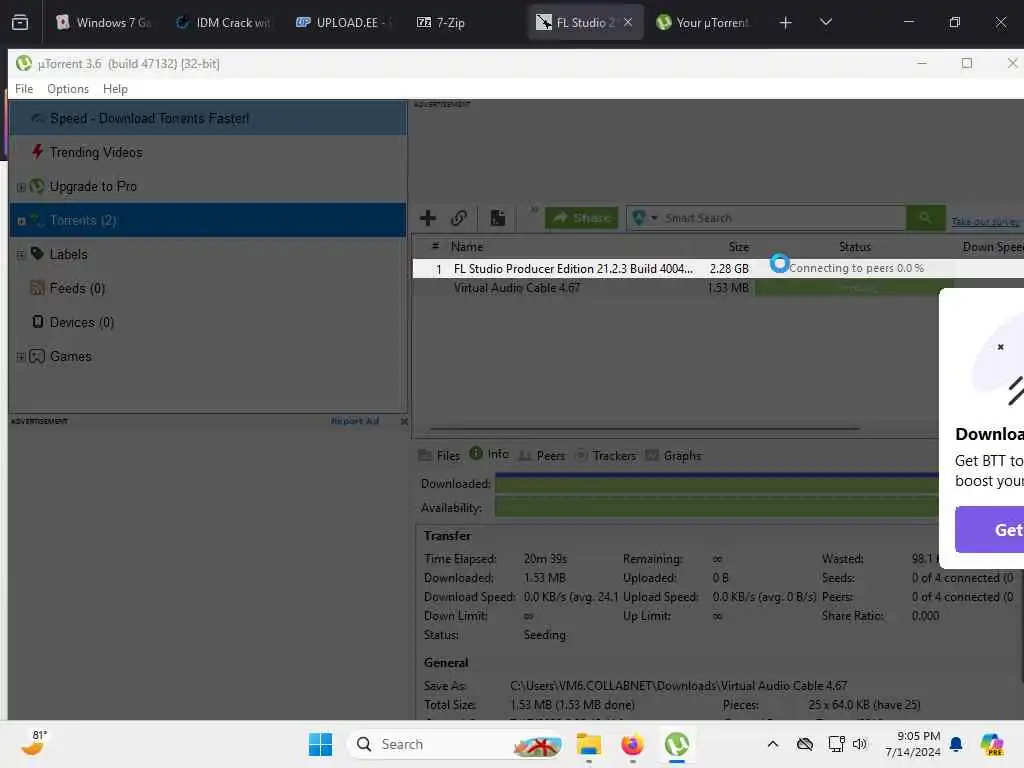This screenshot has width=1024, height=768.
Task: Click the Availability bar
Action: (716, 507)
